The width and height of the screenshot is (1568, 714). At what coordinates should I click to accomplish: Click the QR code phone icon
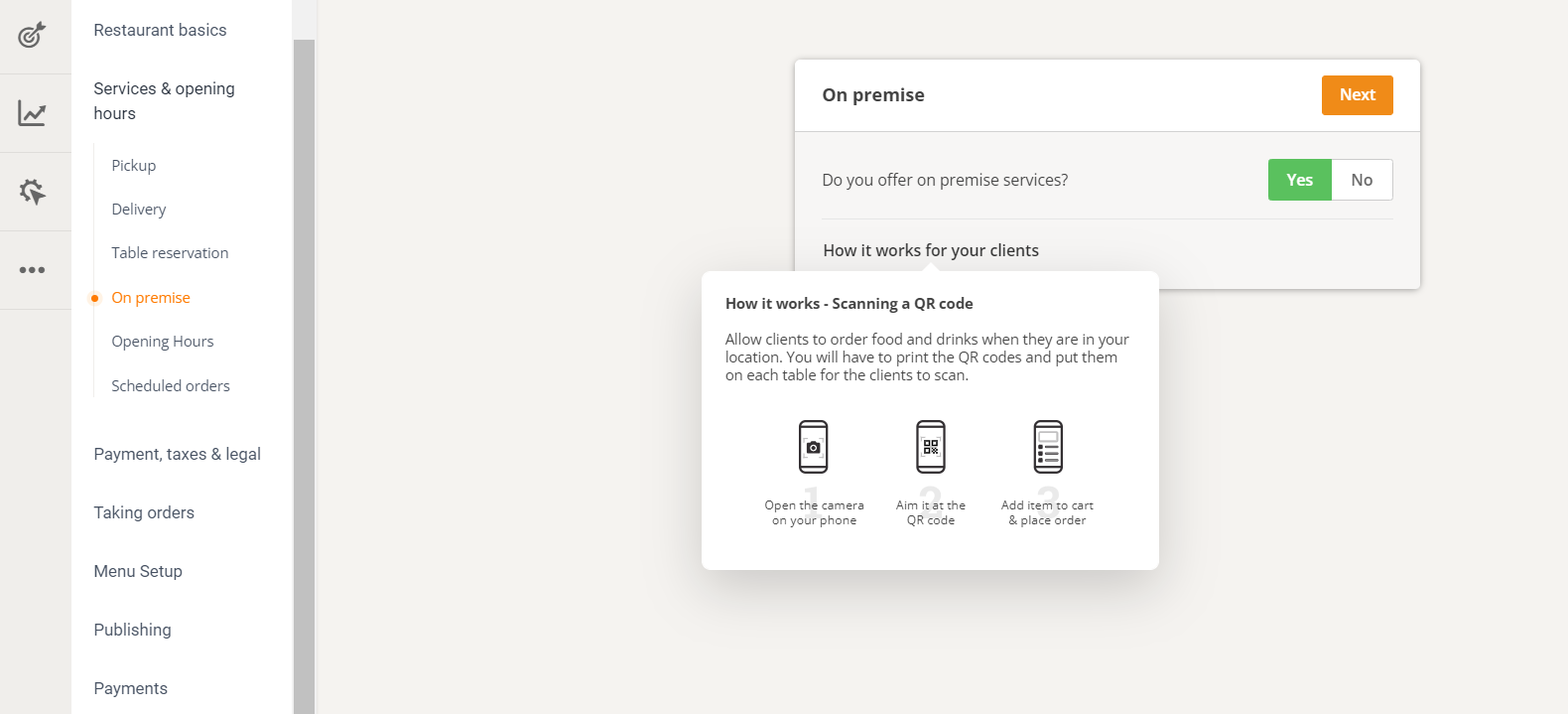tap(931, 447)
